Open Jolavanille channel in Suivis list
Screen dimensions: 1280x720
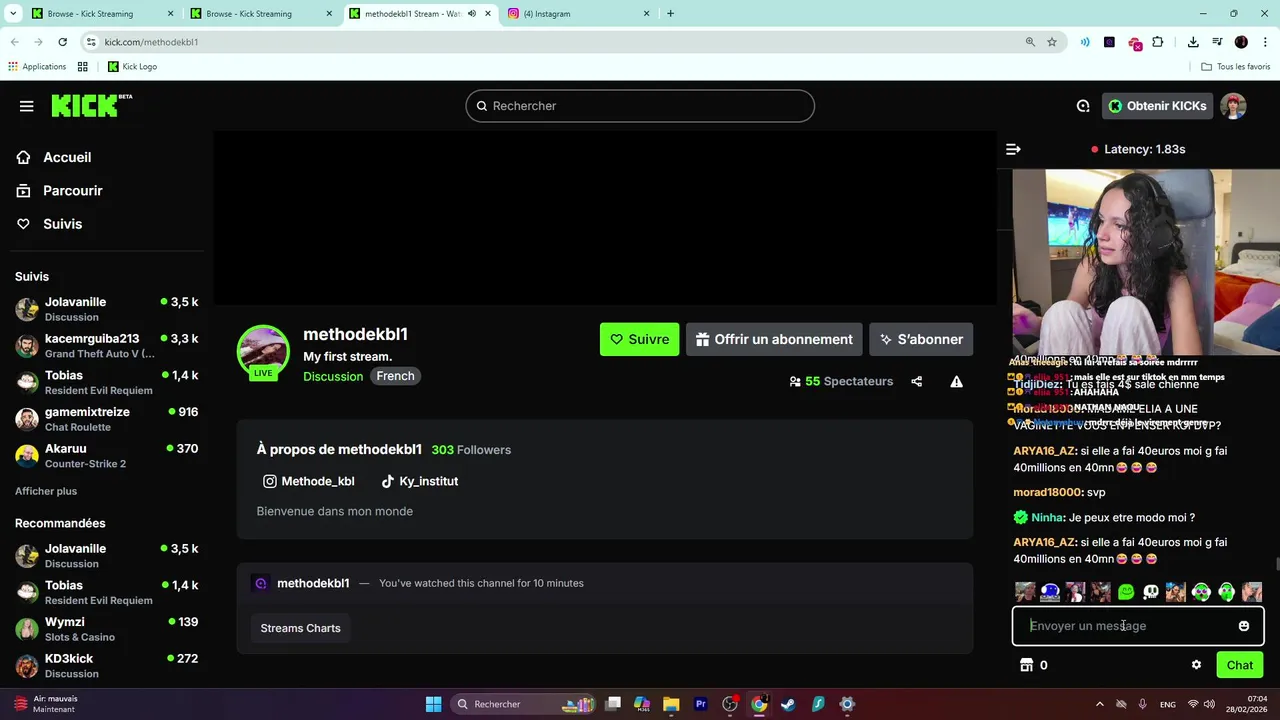click(x=106, y=309)
